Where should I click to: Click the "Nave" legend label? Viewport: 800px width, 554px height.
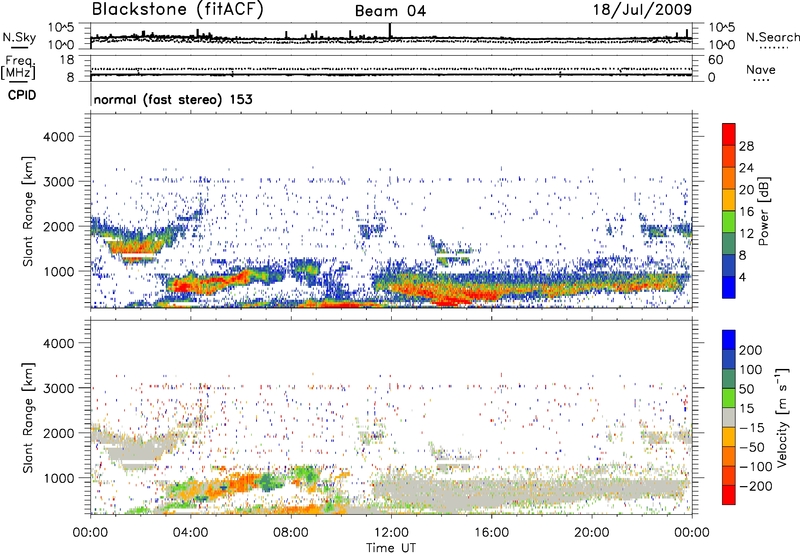pyautogui.click(x=761, y=70)
